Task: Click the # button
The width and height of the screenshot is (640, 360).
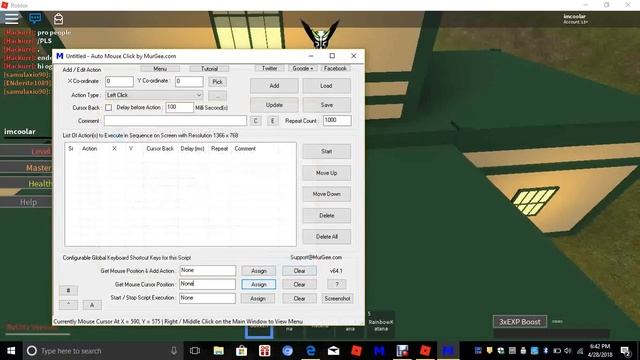Action: tap(69, 291)
